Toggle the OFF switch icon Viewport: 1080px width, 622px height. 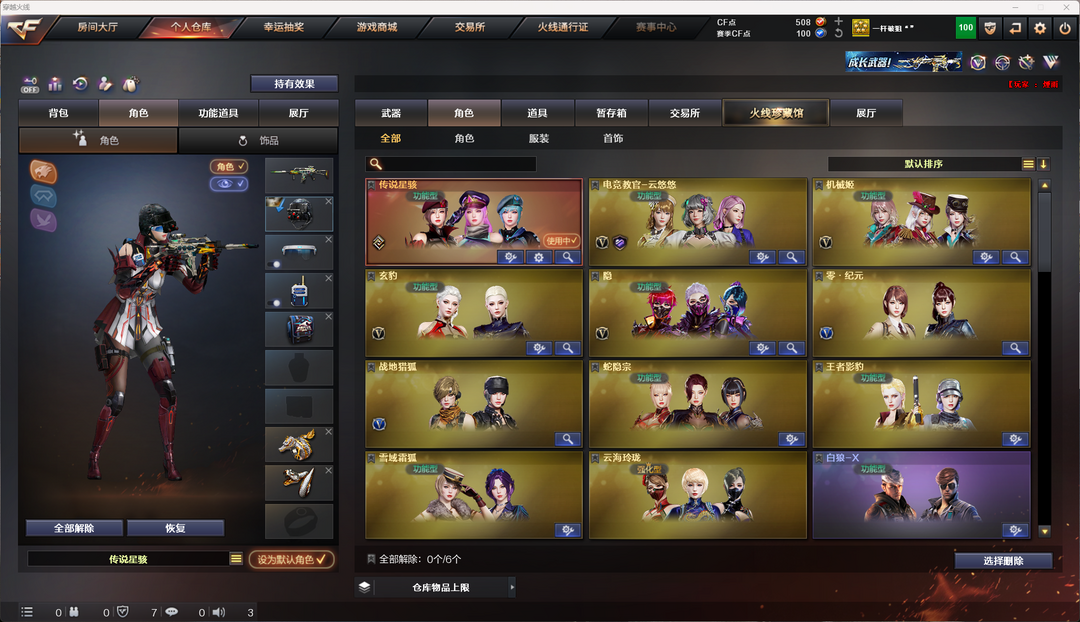pyautogui.click(x=30, y=85)
